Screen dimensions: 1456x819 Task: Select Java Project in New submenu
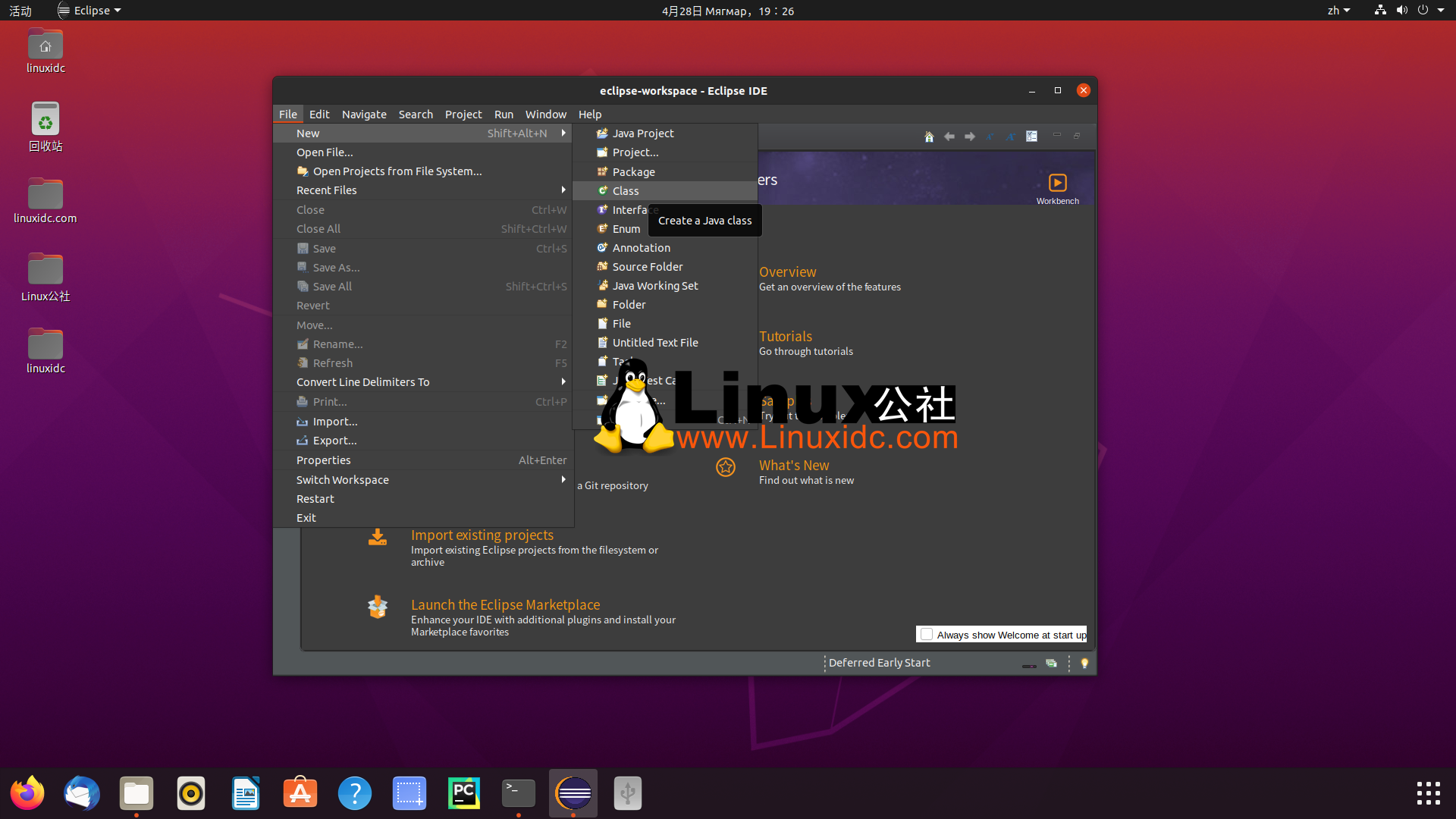pyautogui.click(x=665, y=133)
